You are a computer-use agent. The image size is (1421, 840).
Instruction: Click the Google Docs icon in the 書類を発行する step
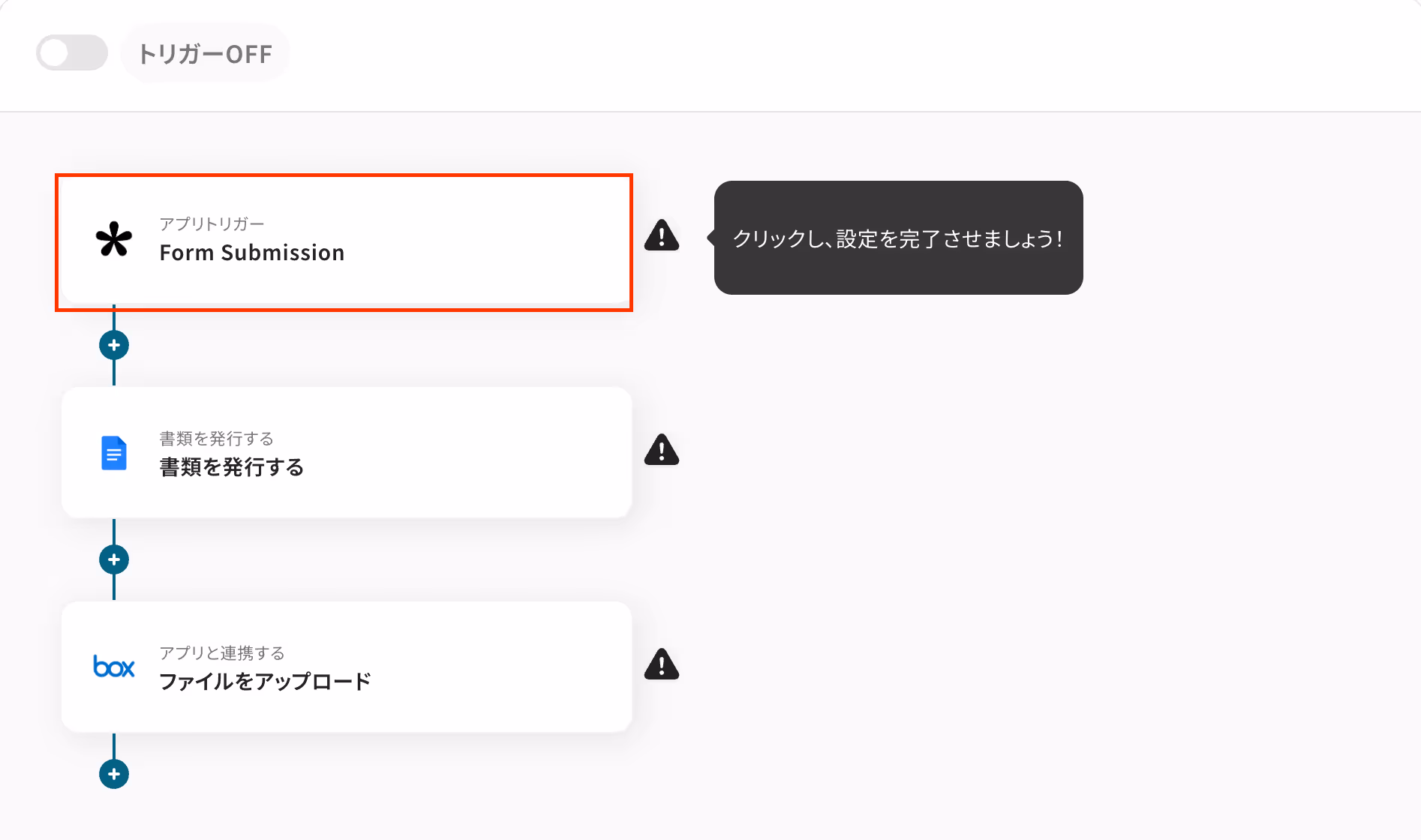coord(114,453)
